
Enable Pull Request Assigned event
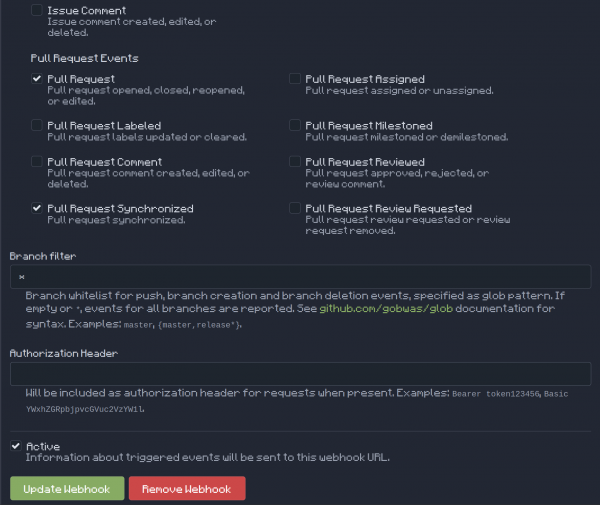click(295, 79)
